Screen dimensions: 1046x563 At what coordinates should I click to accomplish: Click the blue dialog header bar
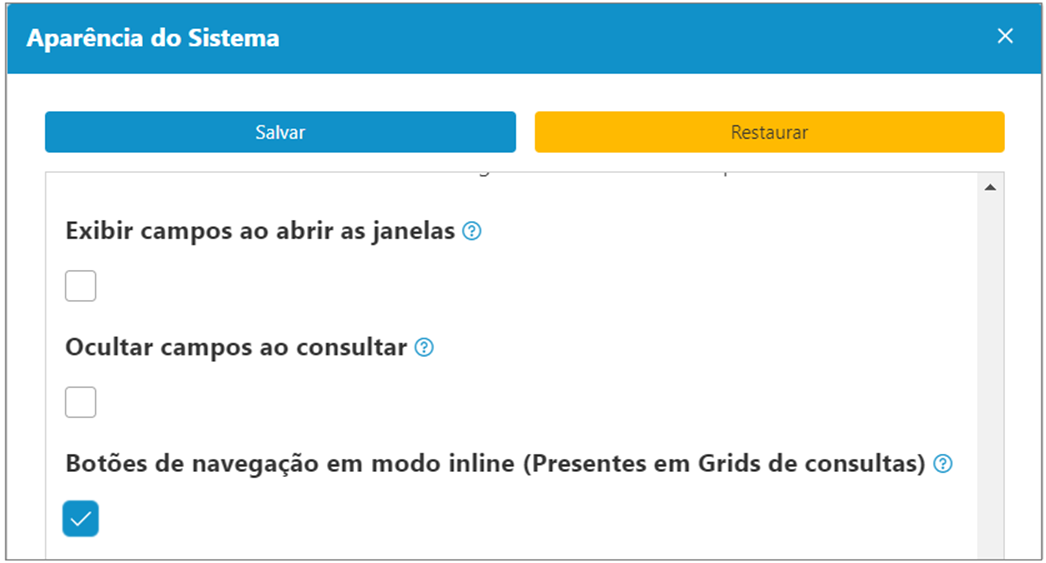pos(524,38)
